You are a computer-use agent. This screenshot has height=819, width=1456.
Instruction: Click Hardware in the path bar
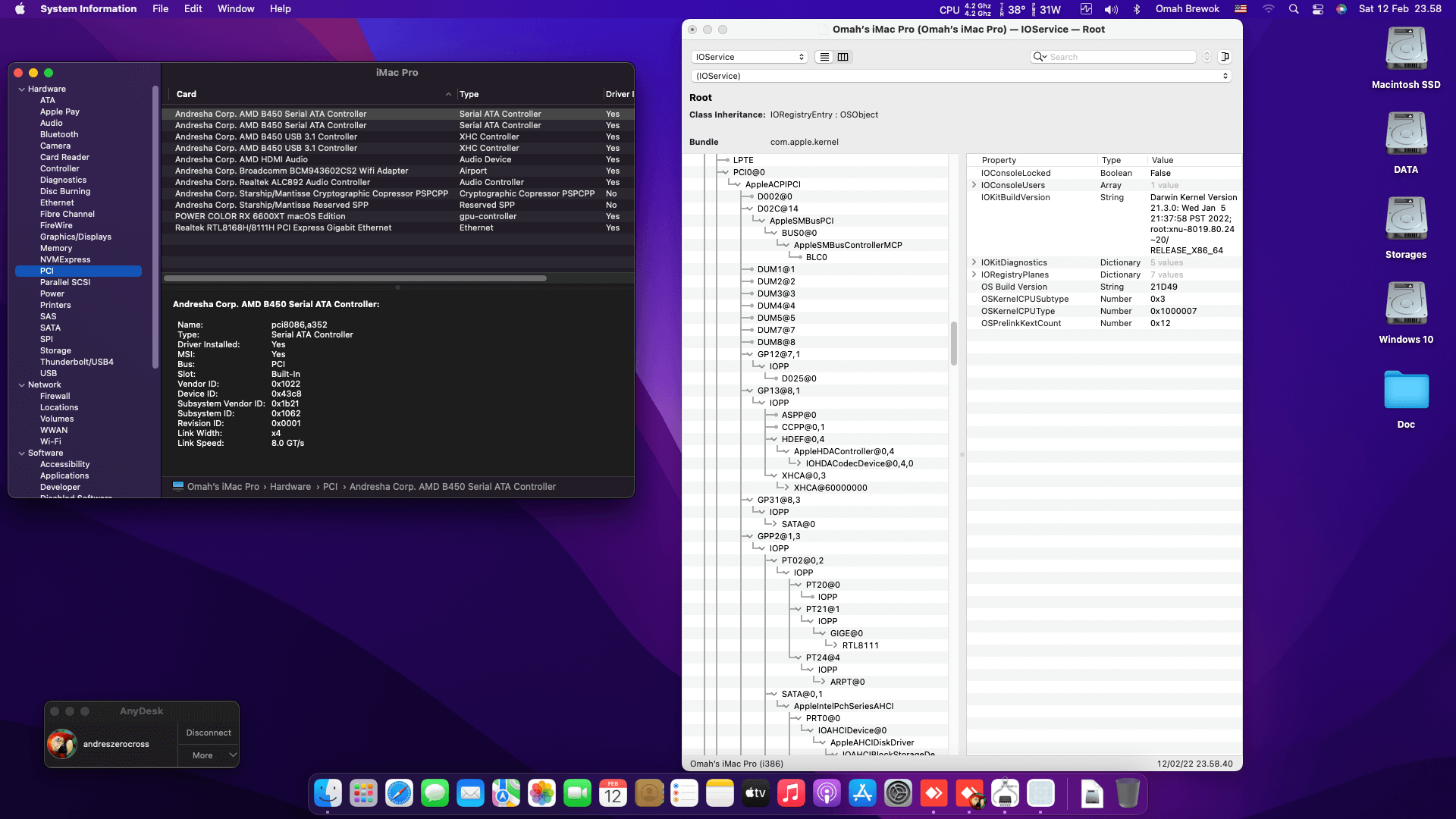tap(290, 487)
